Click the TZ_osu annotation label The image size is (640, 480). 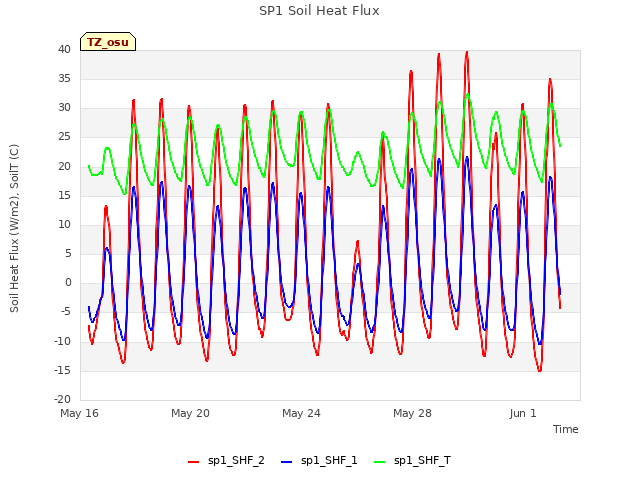tap(108, 42)
